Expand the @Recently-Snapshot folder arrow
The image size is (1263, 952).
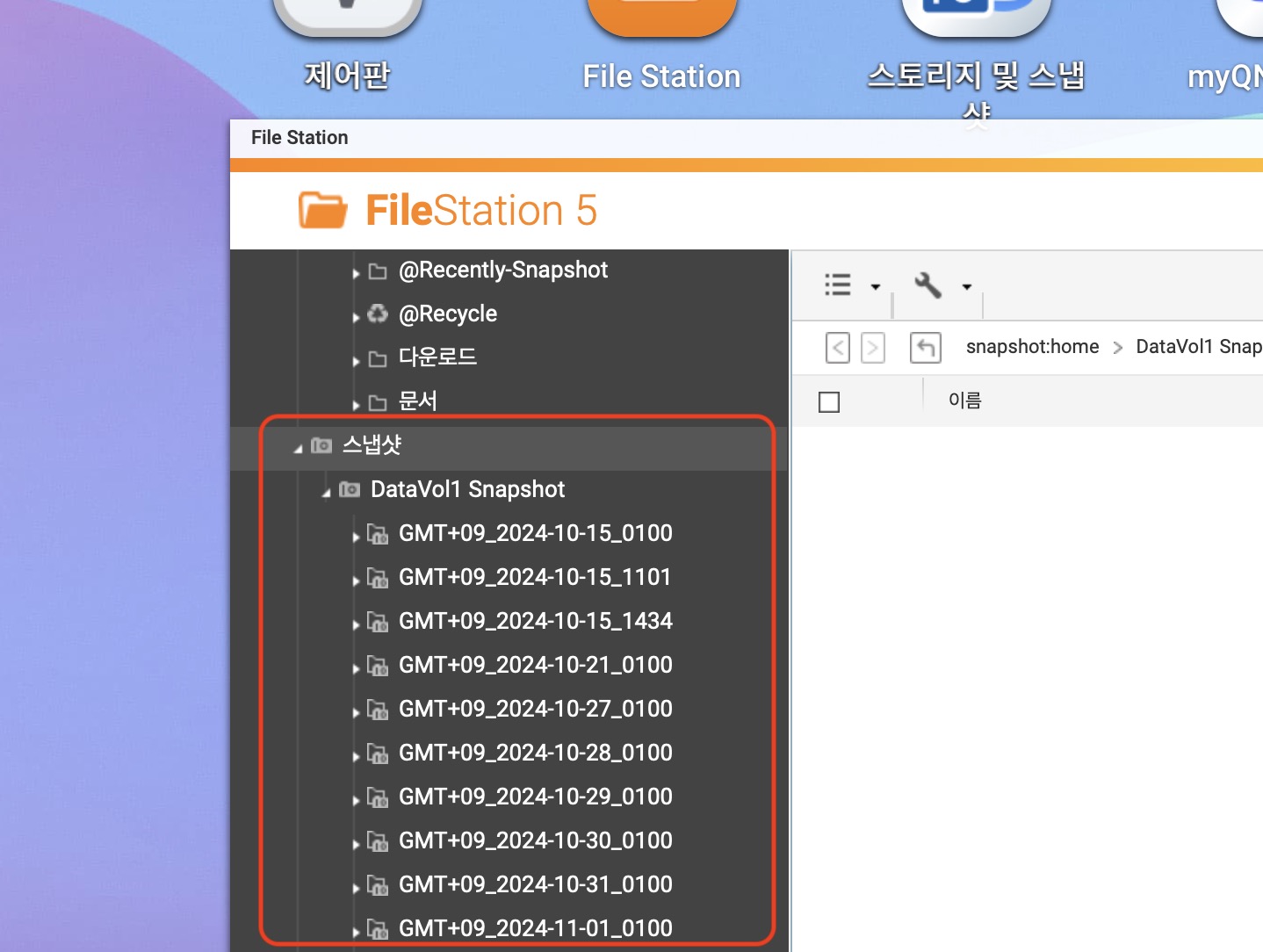[x=356, y=273]
